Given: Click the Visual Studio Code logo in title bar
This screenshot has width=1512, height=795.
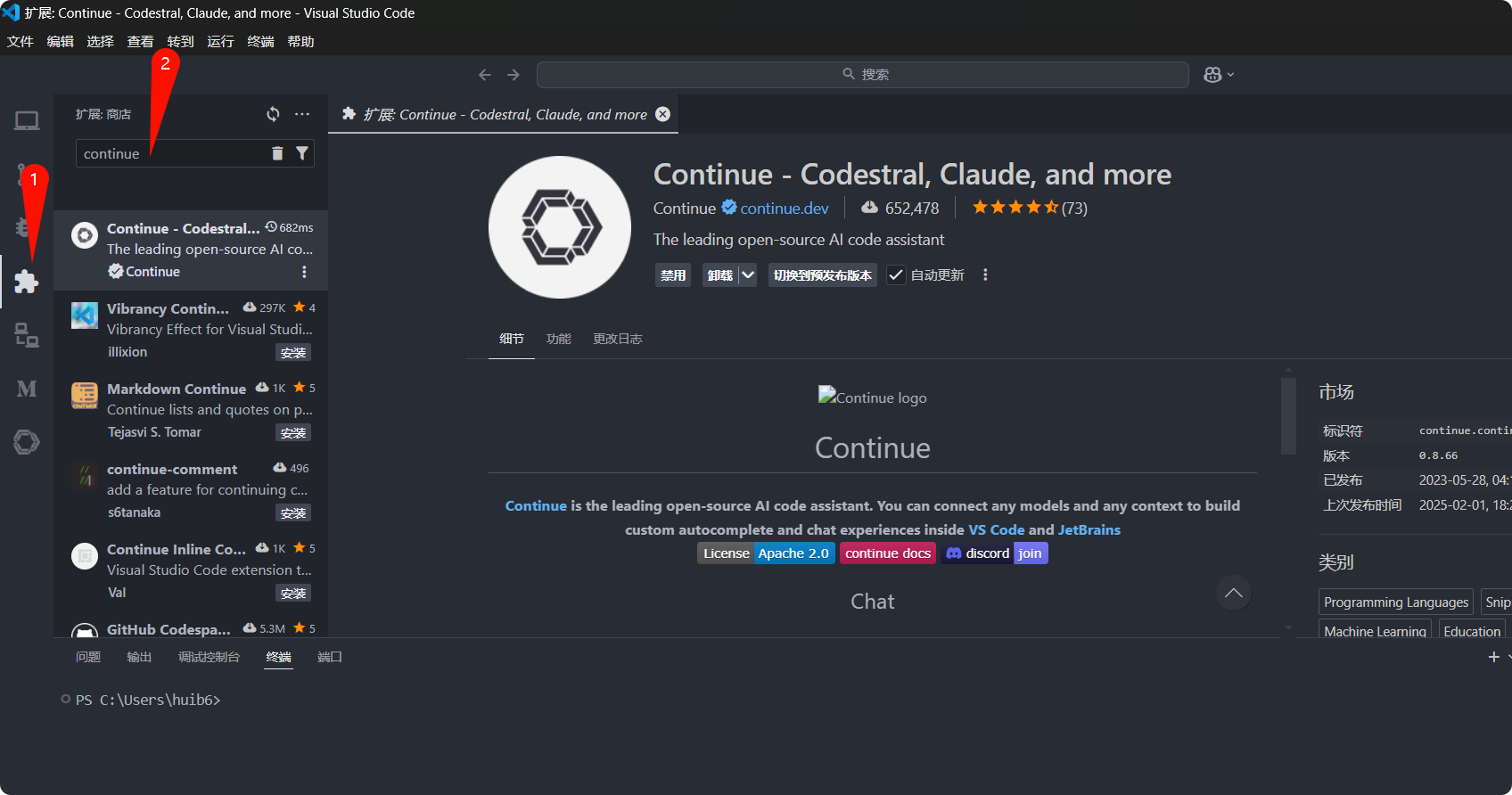Looking at the screenshot, I should [x=11, y=12].
